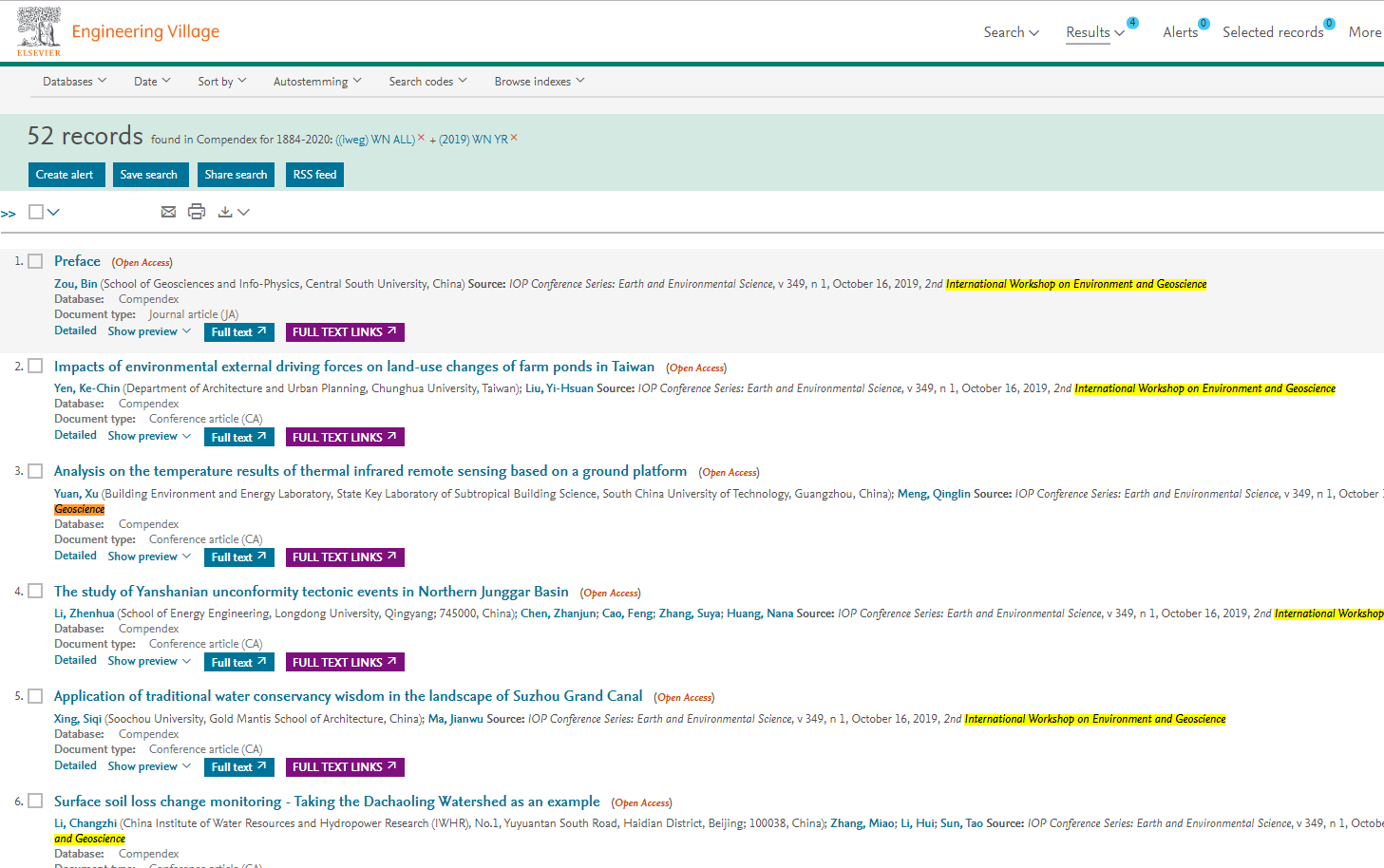Open Detailed view of the Preface record
This screenshot has width=1384, height=868.
click(x=75, y=330)
